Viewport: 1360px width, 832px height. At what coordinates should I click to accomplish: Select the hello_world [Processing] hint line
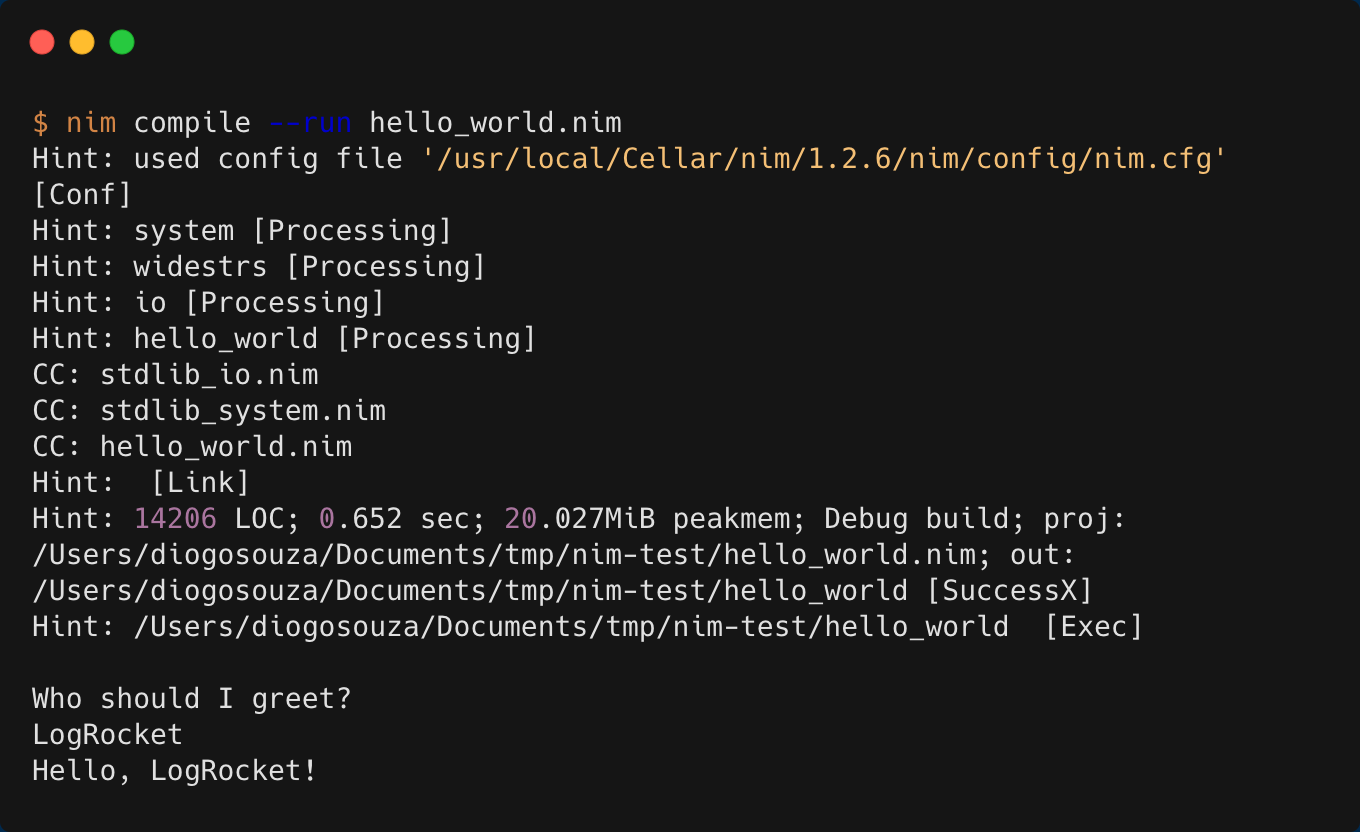pos(285,338)
